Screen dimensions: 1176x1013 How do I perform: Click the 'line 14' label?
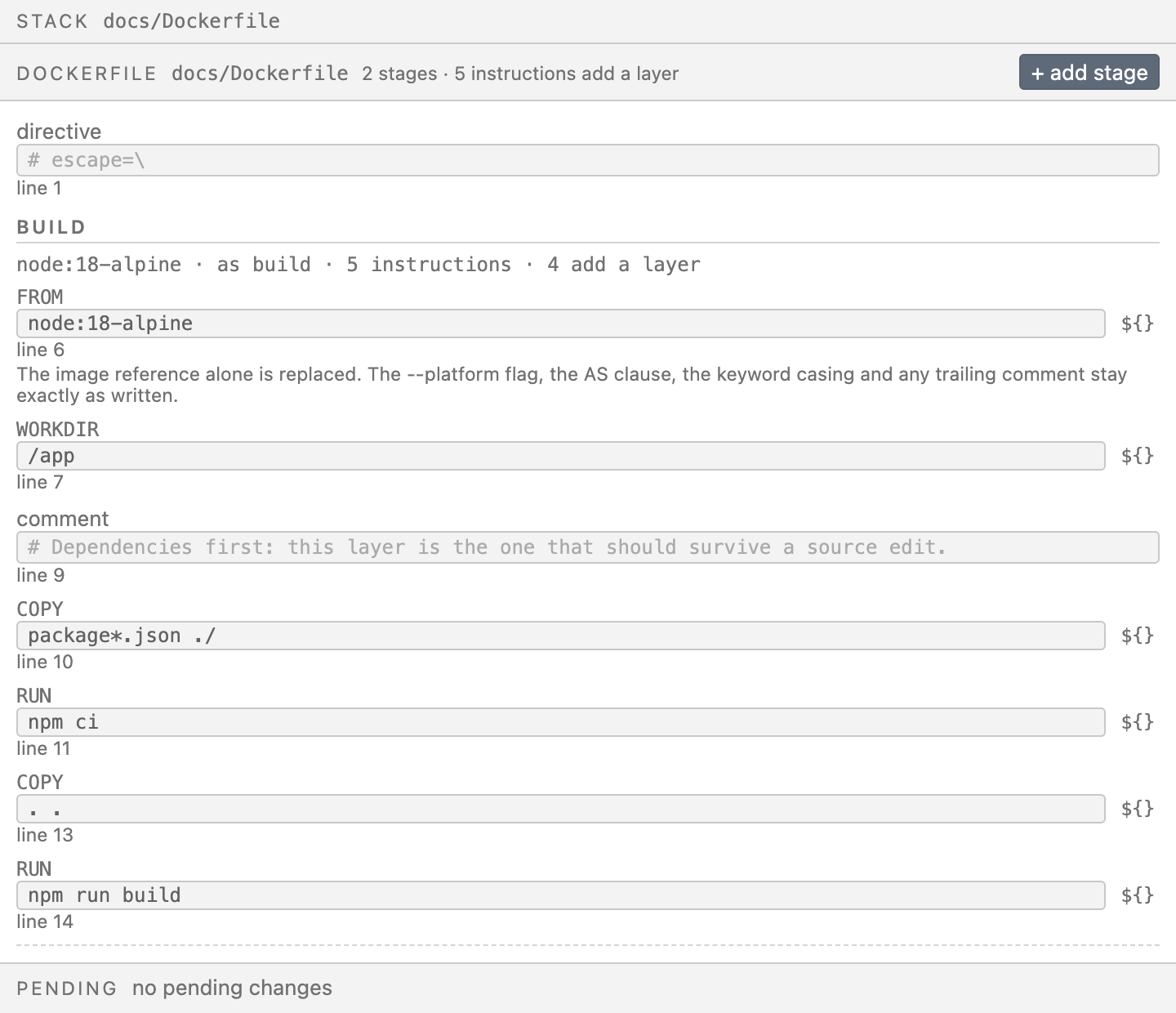coord(45,922)
